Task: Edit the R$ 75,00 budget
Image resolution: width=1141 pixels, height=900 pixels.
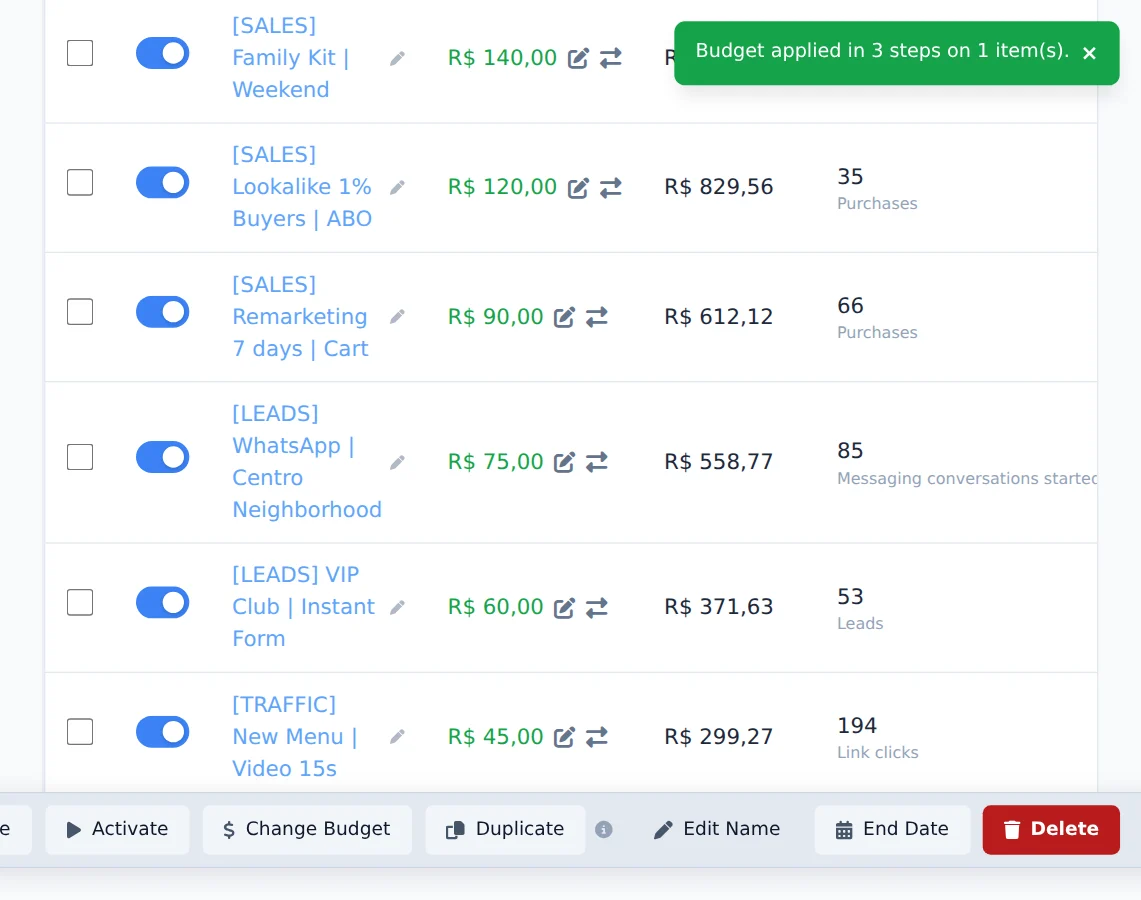Action: [x=564, y=462]
